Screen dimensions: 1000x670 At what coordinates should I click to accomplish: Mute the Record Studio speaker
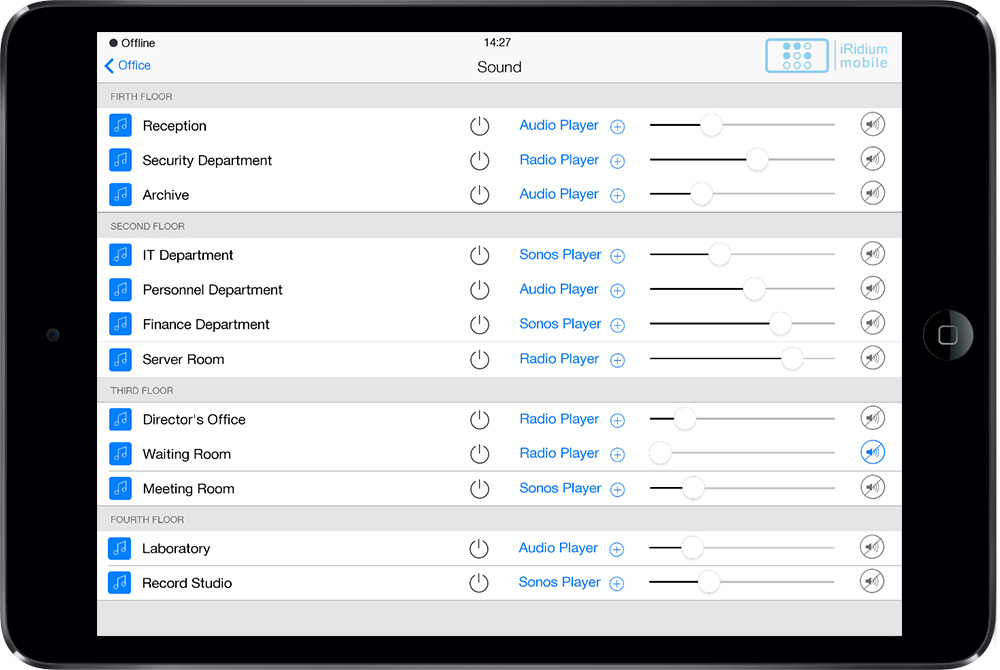click(873, 582)
